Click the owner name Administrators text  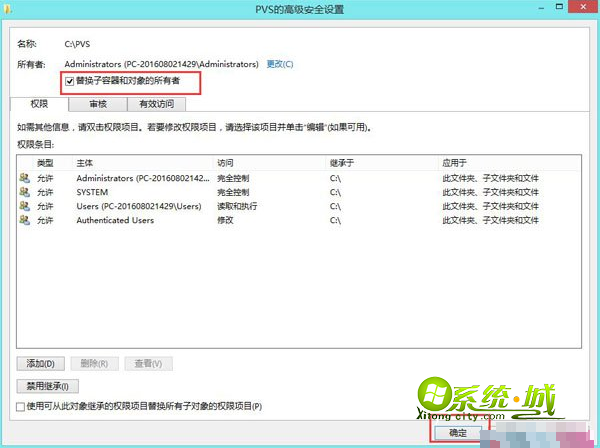161,64
